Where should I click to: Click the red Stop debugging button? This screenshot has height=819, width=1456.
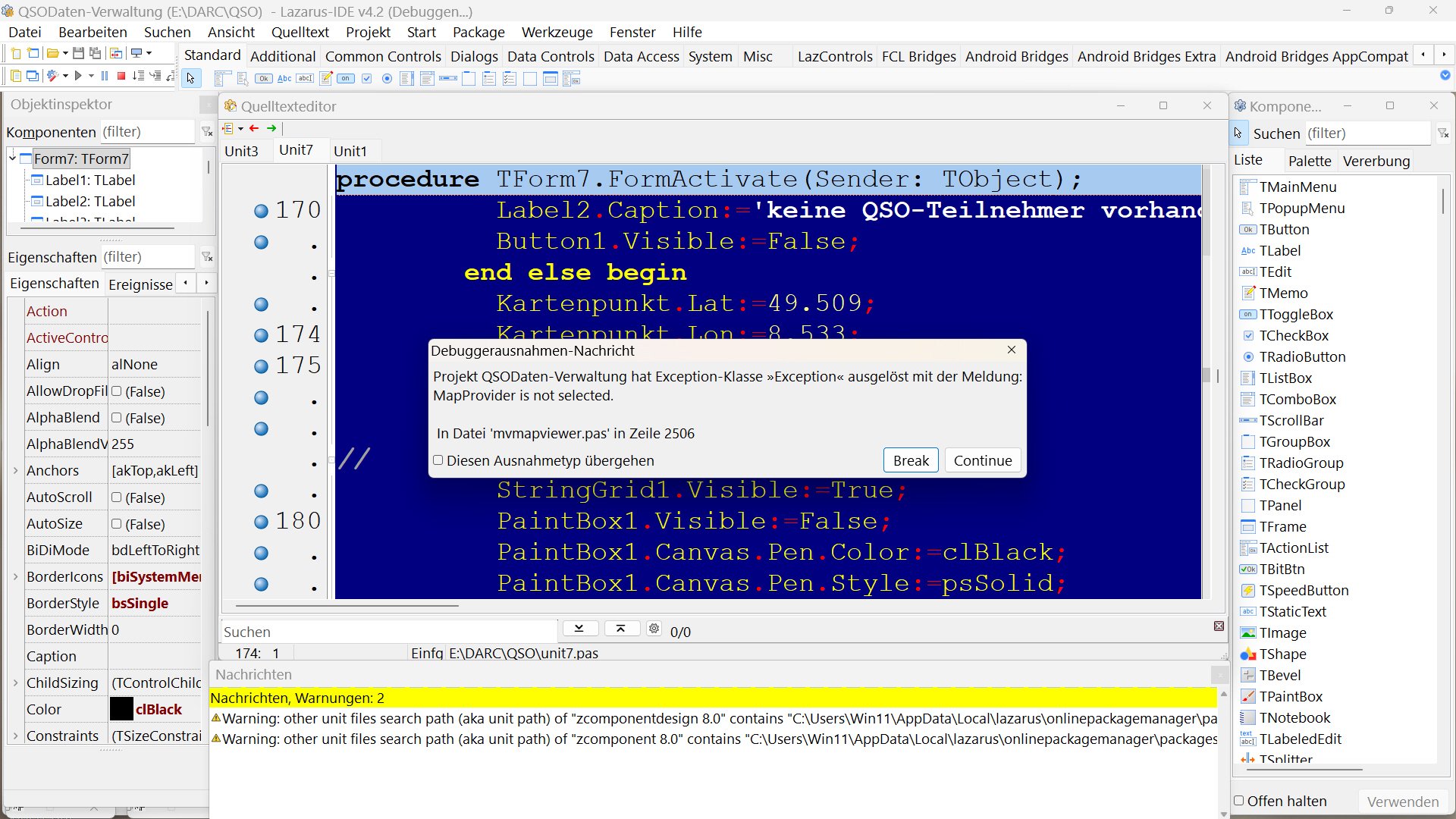point(121,76)
